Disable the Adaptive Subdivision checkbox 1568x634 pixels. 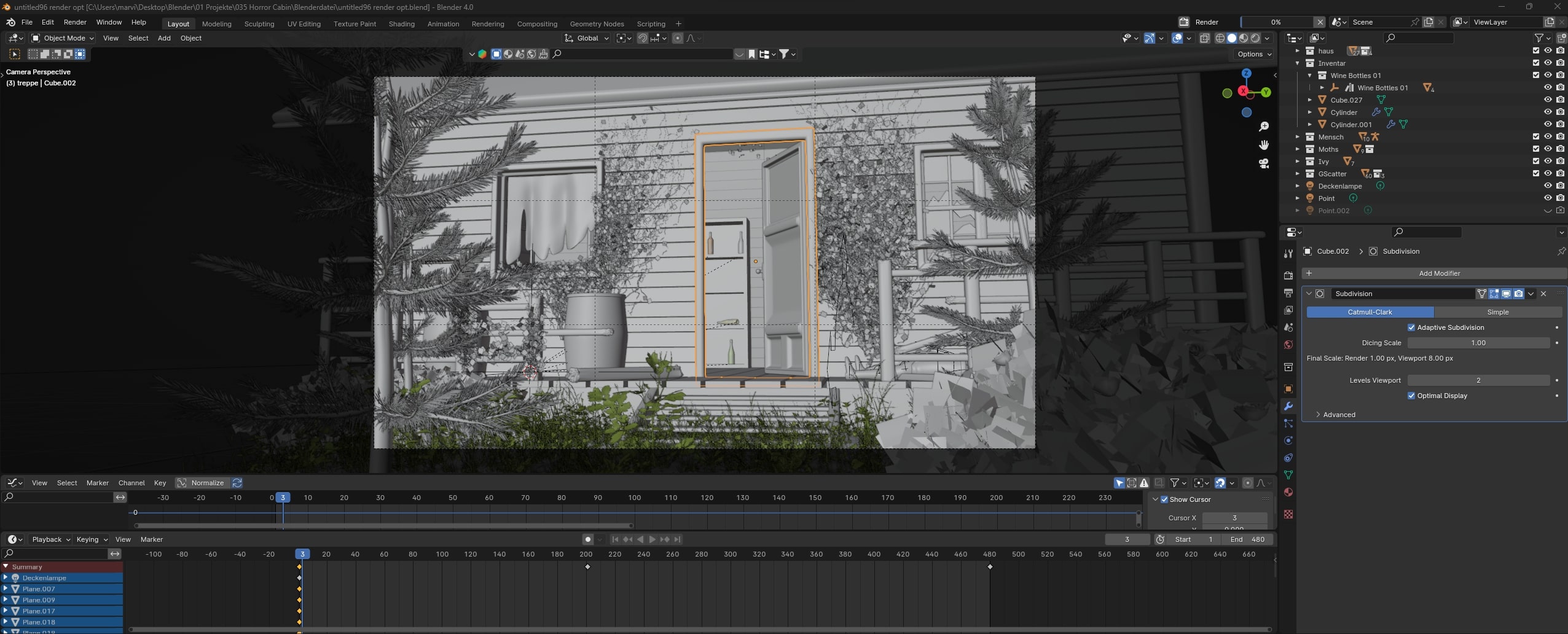tap(1411, 327)
